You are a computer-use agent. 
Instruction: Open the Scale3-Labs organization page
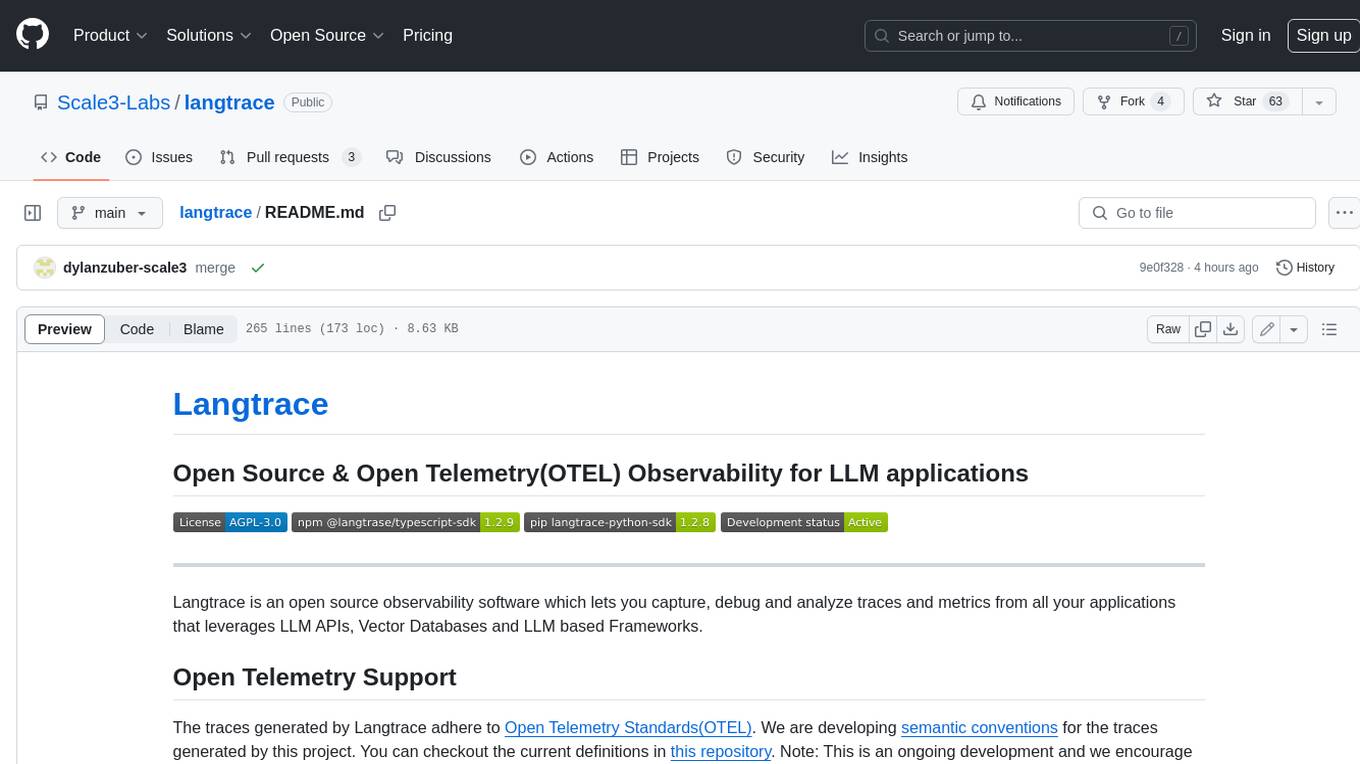click(x=114, y=102)
